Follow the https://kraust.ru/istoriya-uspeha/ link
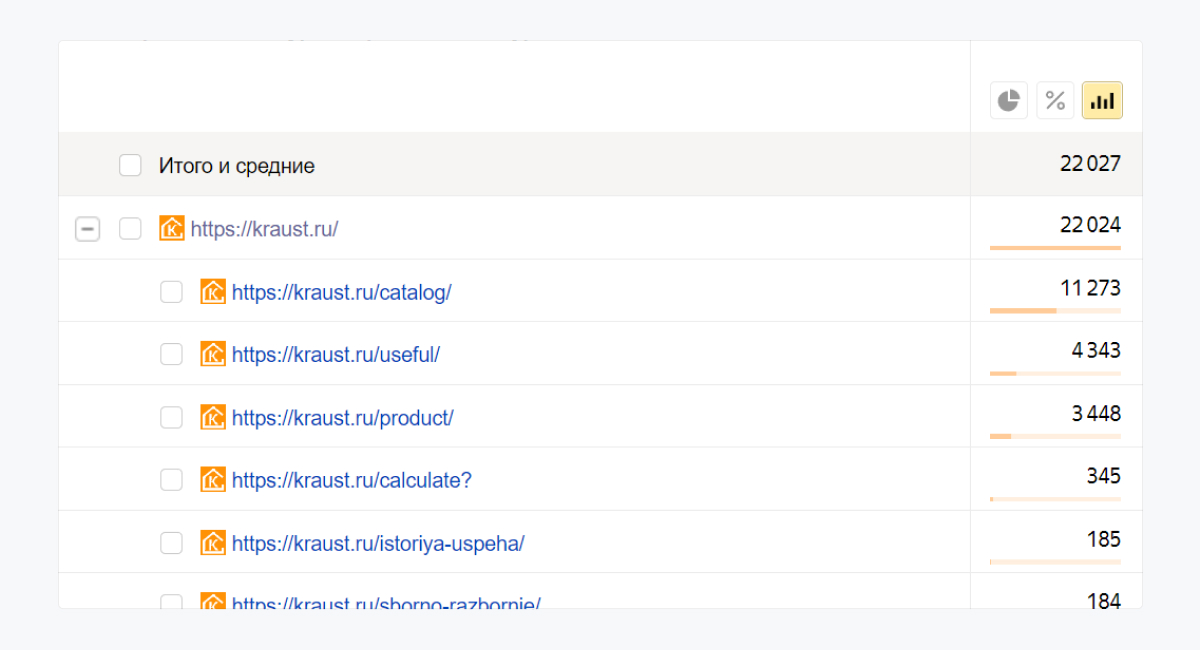Image resolution: width=1200 pixels, height=650 pixels. [x=378, y=543]
